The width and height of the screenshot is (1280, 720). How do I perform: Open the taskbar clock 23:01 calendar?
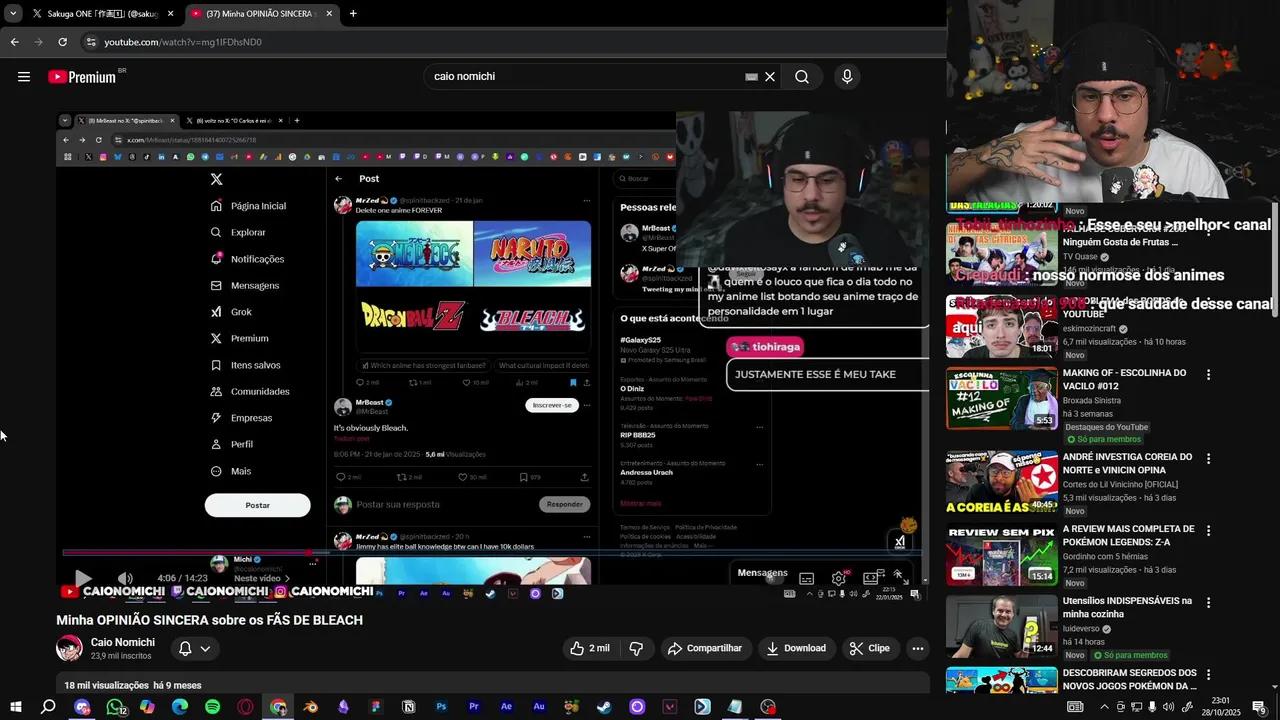[x=1221, y=707]
